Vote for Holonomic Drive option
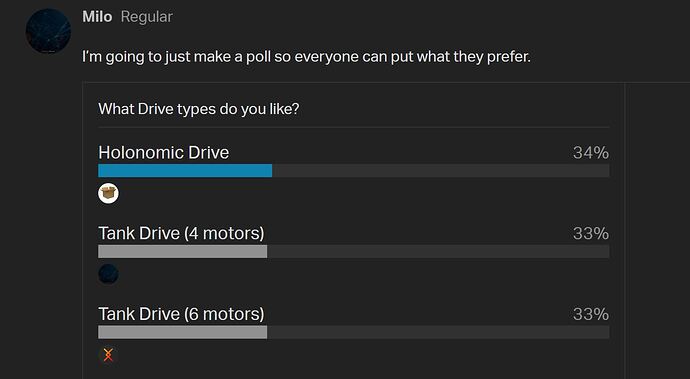 point(164,152)
